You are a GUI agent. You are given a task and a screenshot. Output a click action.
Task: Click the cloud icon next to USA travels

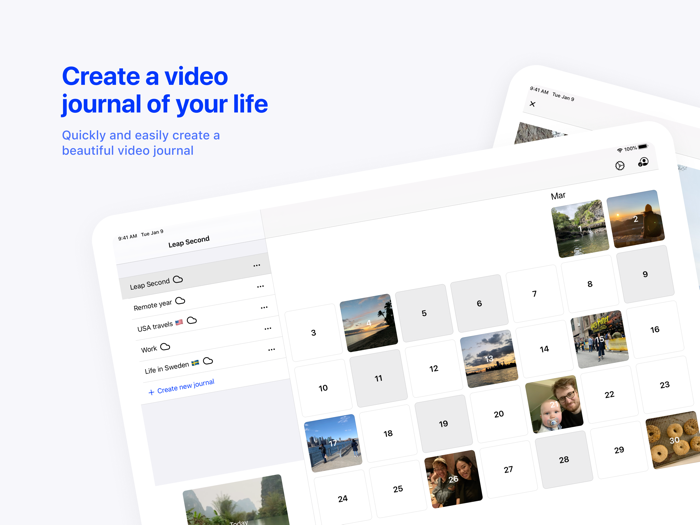point(192,320)
